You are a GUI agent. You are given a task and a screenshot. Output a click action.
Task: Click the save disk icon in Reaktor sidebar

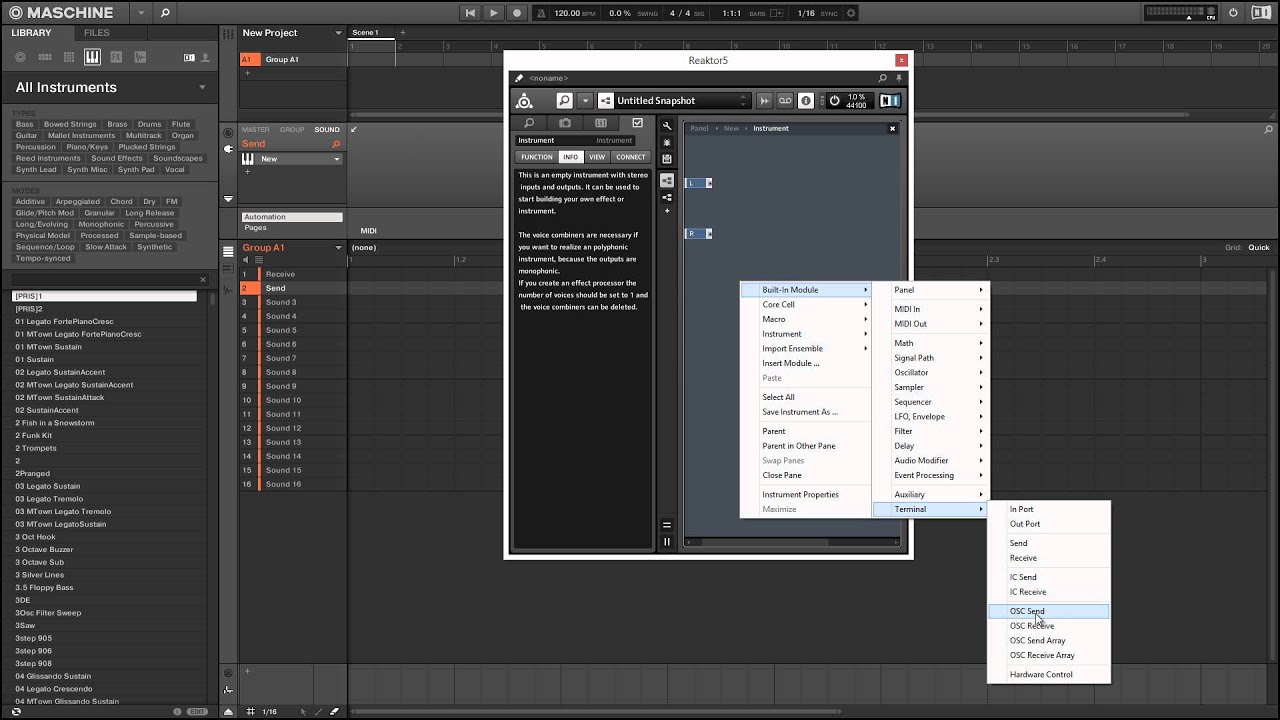pos(667,159)
